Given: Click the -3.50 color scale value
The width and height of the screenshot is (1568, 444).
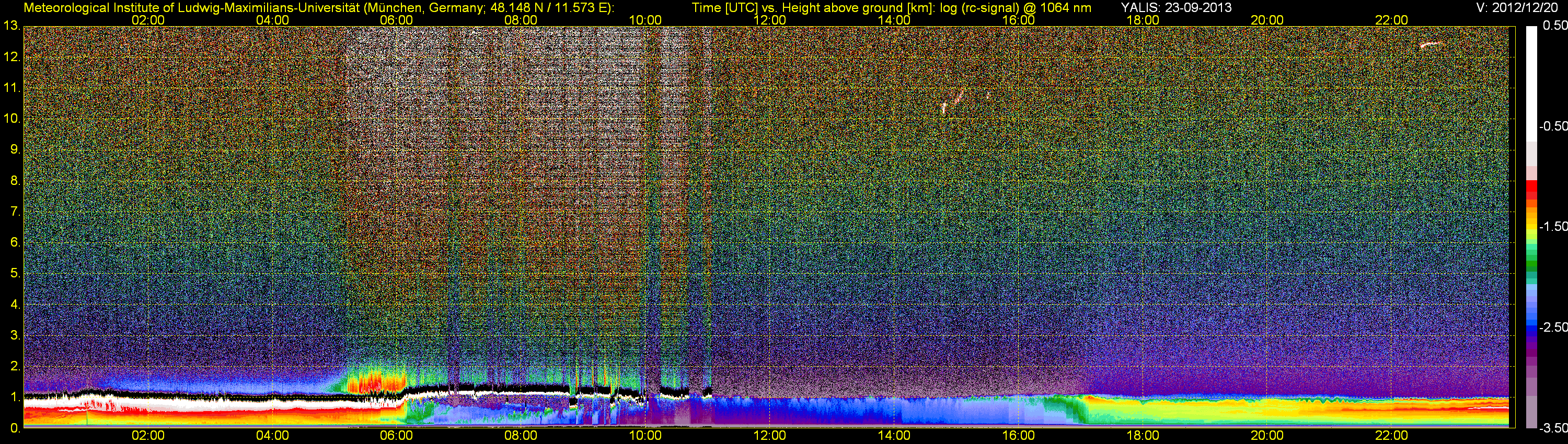Looking at the screenshot, I should [x=1553, y=428].
